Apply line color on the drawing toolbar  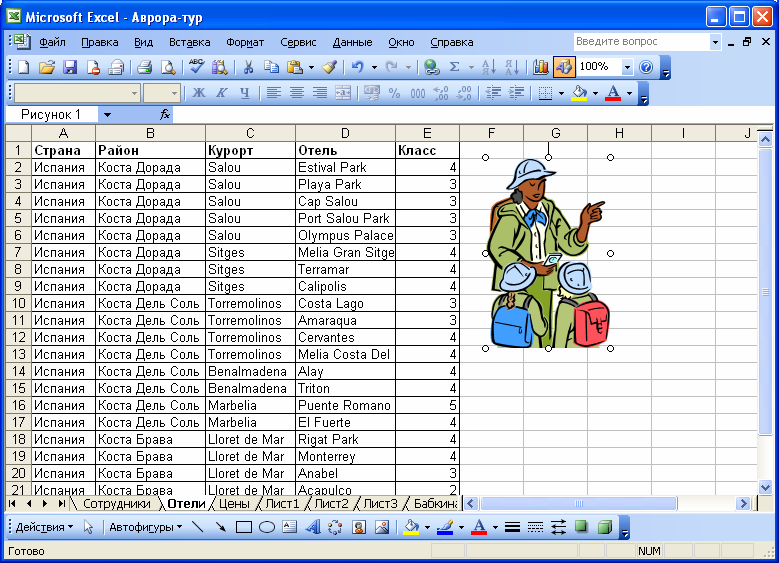coord(445,527)
